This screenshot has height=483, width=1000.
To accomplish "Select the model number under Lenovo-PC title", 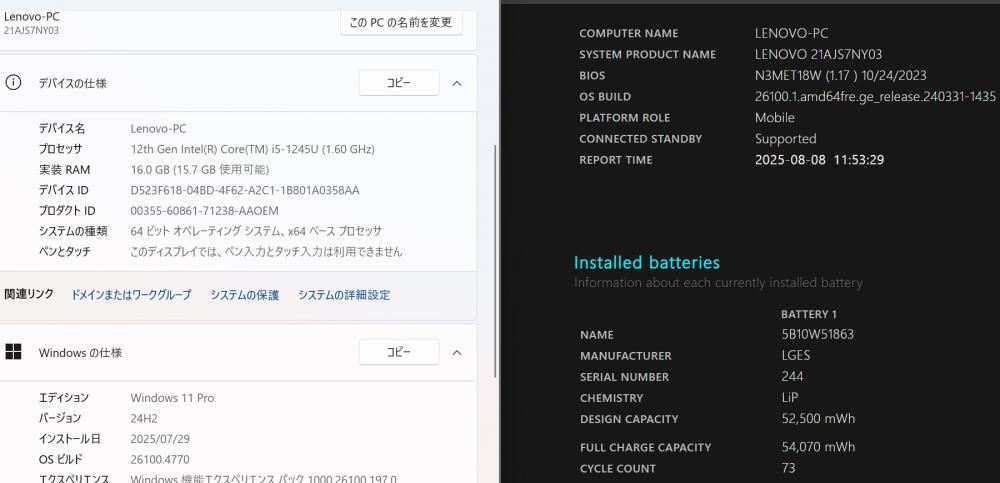I will (32, 30).
